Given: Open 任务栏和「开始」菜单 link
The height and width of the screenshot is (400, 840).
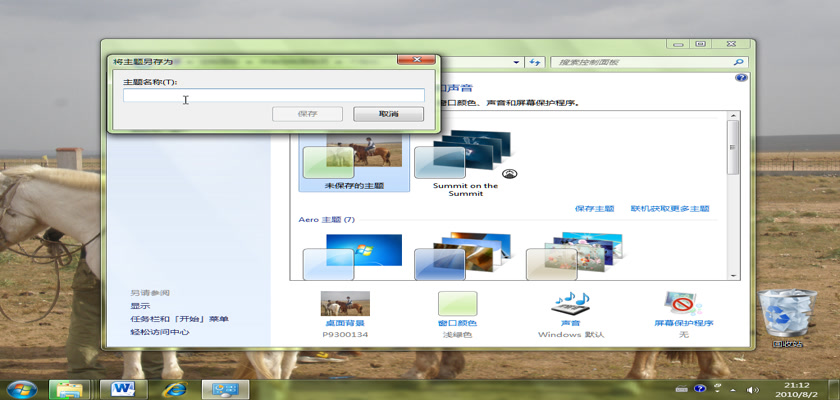Looking at the screenshot, I should click(179, 319).
